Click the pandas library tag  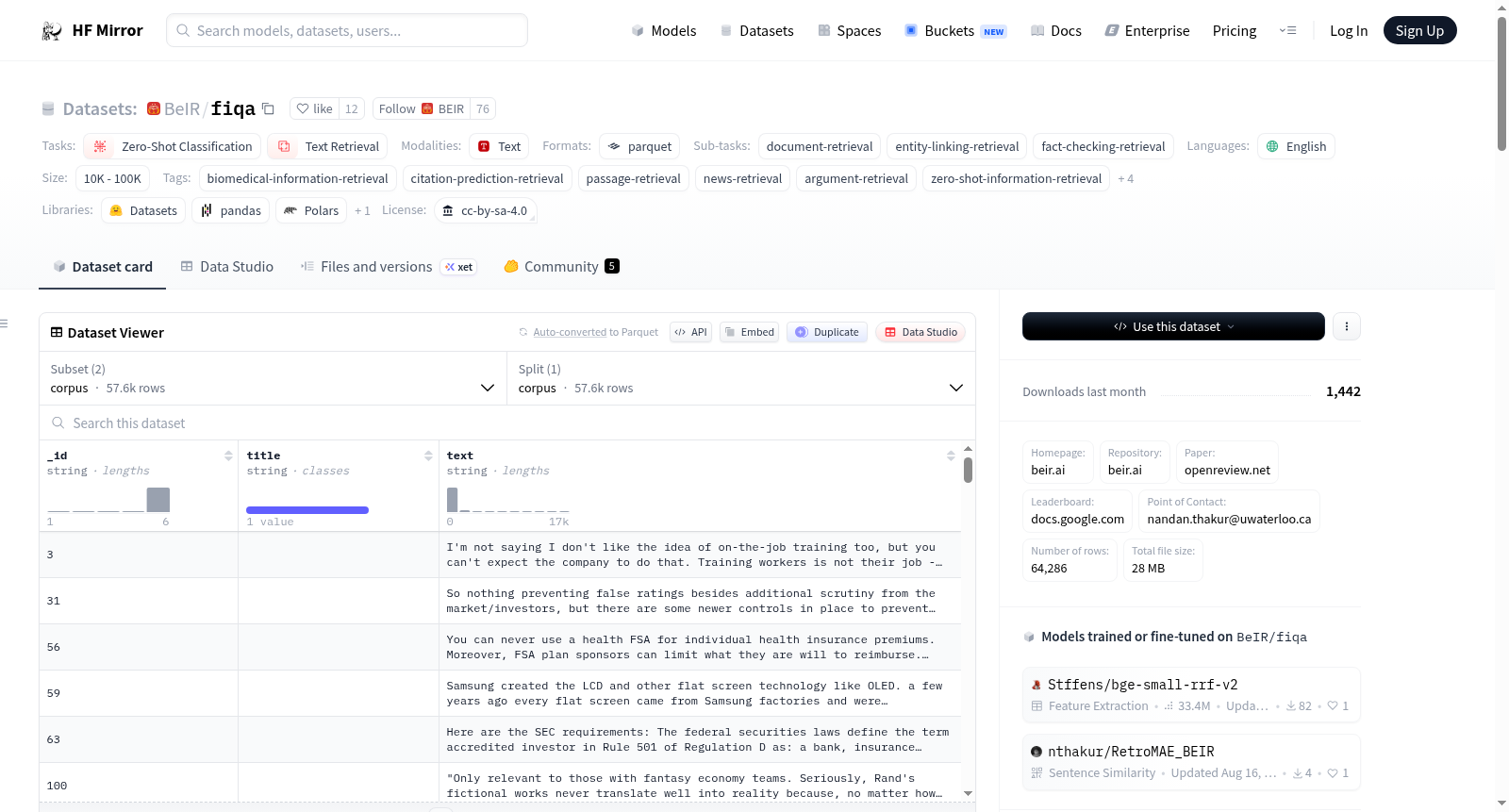pos(231,210)
